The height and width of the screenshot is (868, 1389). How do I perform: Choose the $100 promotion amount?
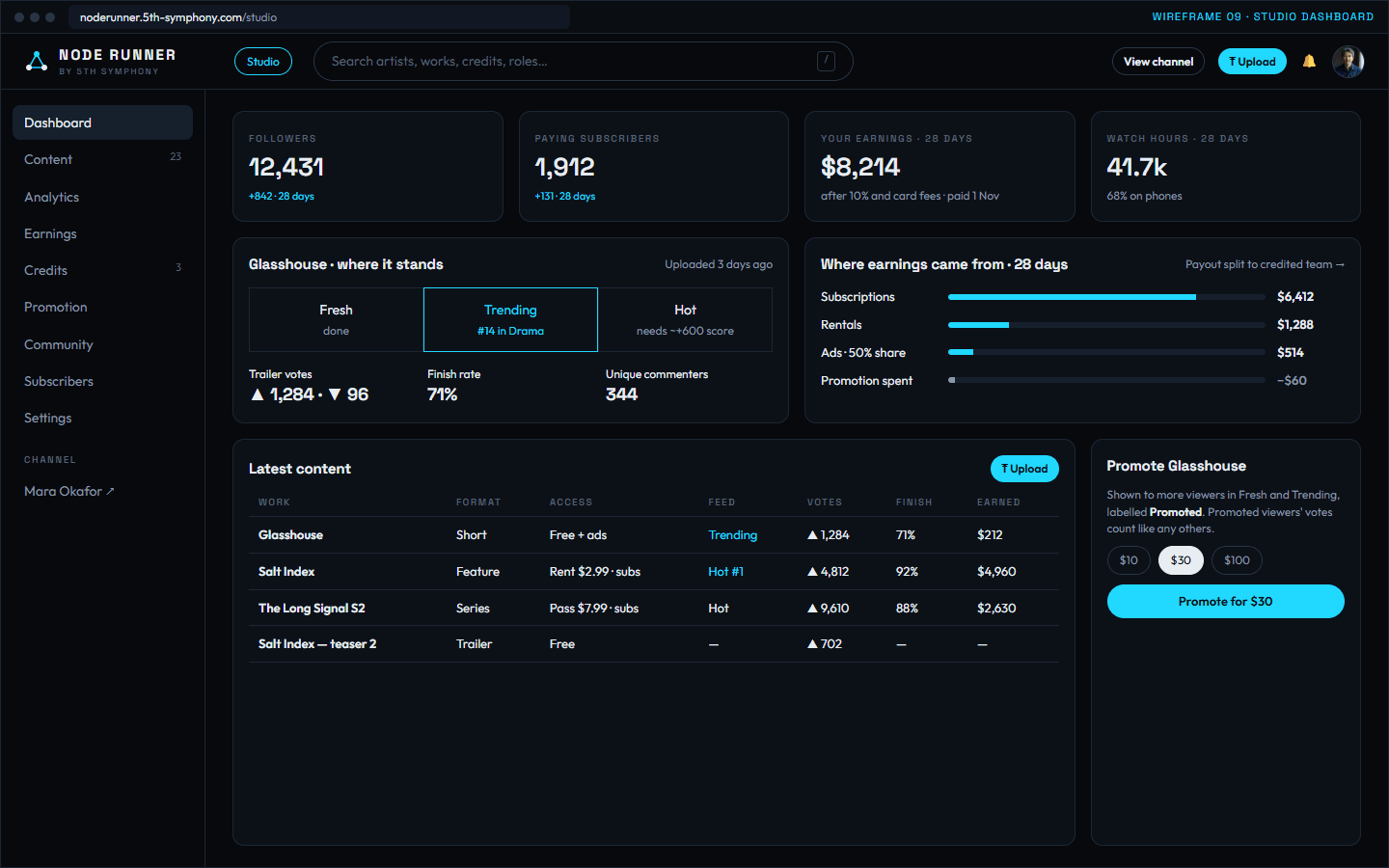(x=1237, y=560)
